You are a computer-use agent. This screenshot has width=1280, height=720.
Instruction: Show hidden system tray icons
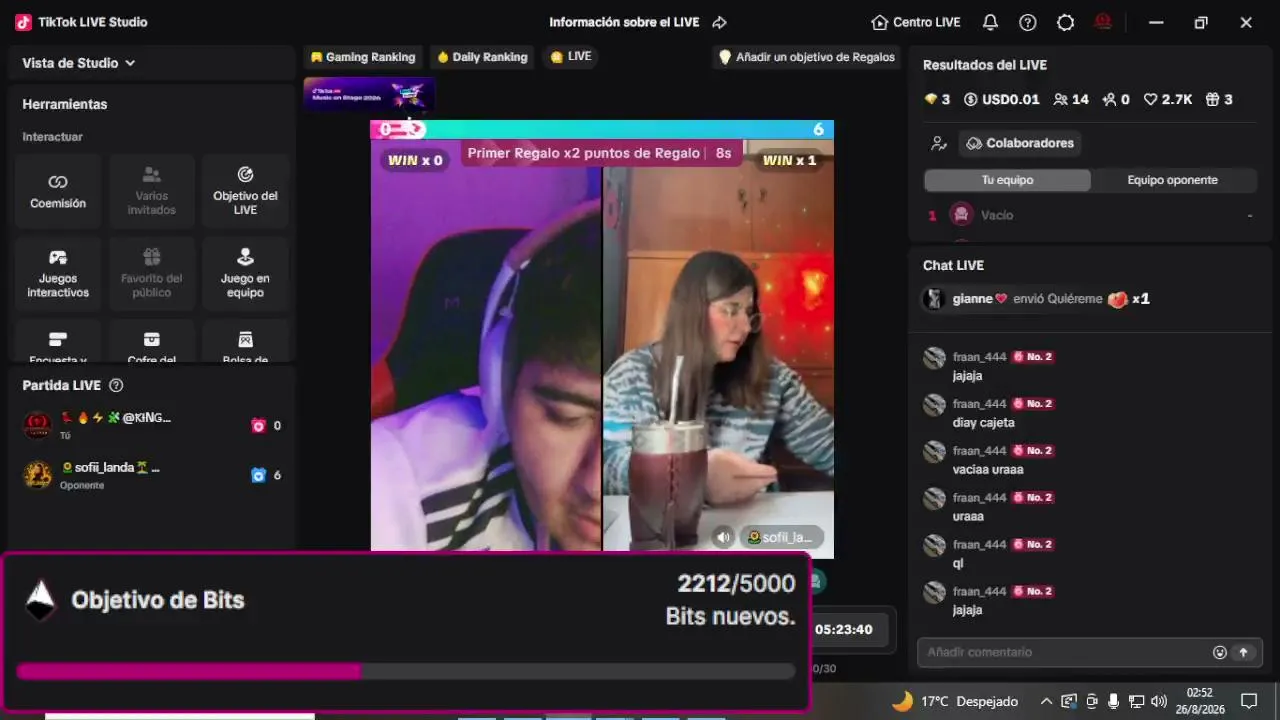(x=1046, y=701)
